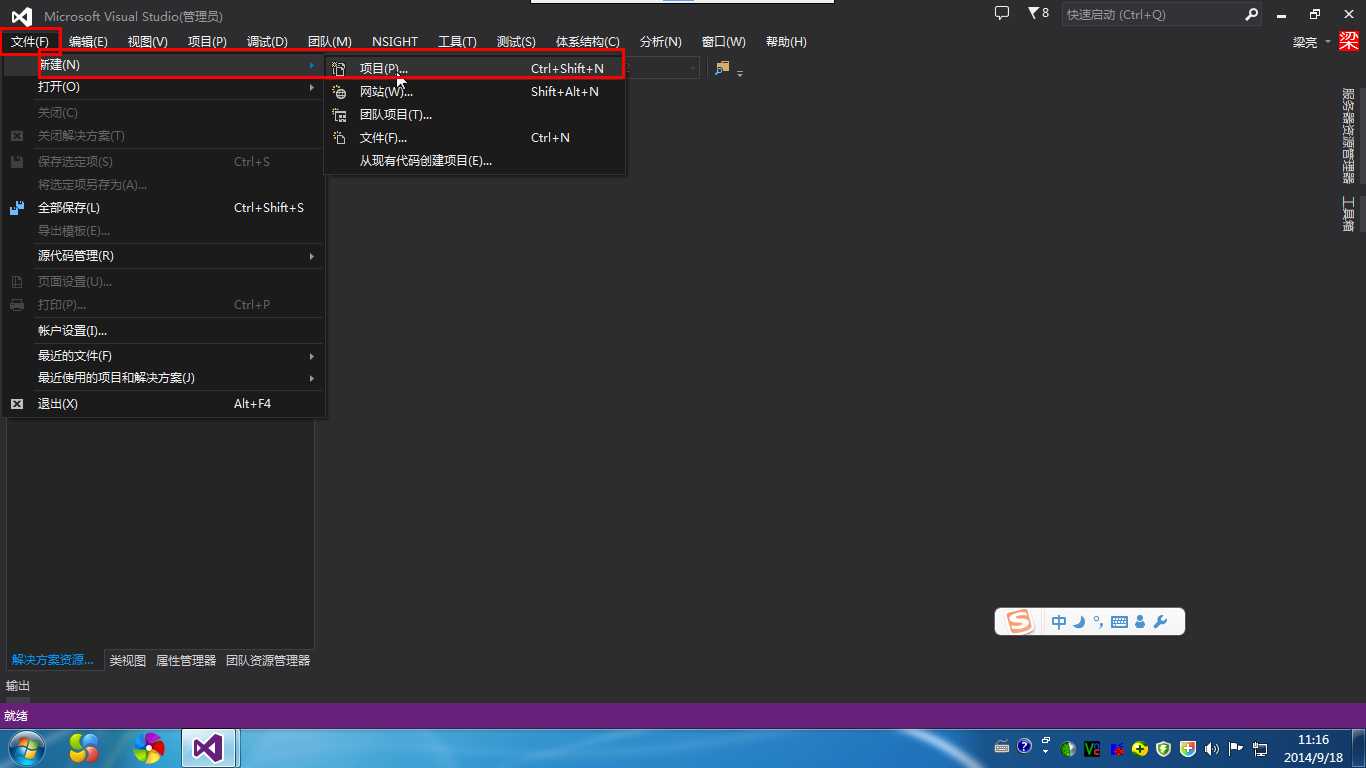Click the Windows Start button
Image resolution: width=1366 pixels, height=768 pixels.
pos(25,748)
